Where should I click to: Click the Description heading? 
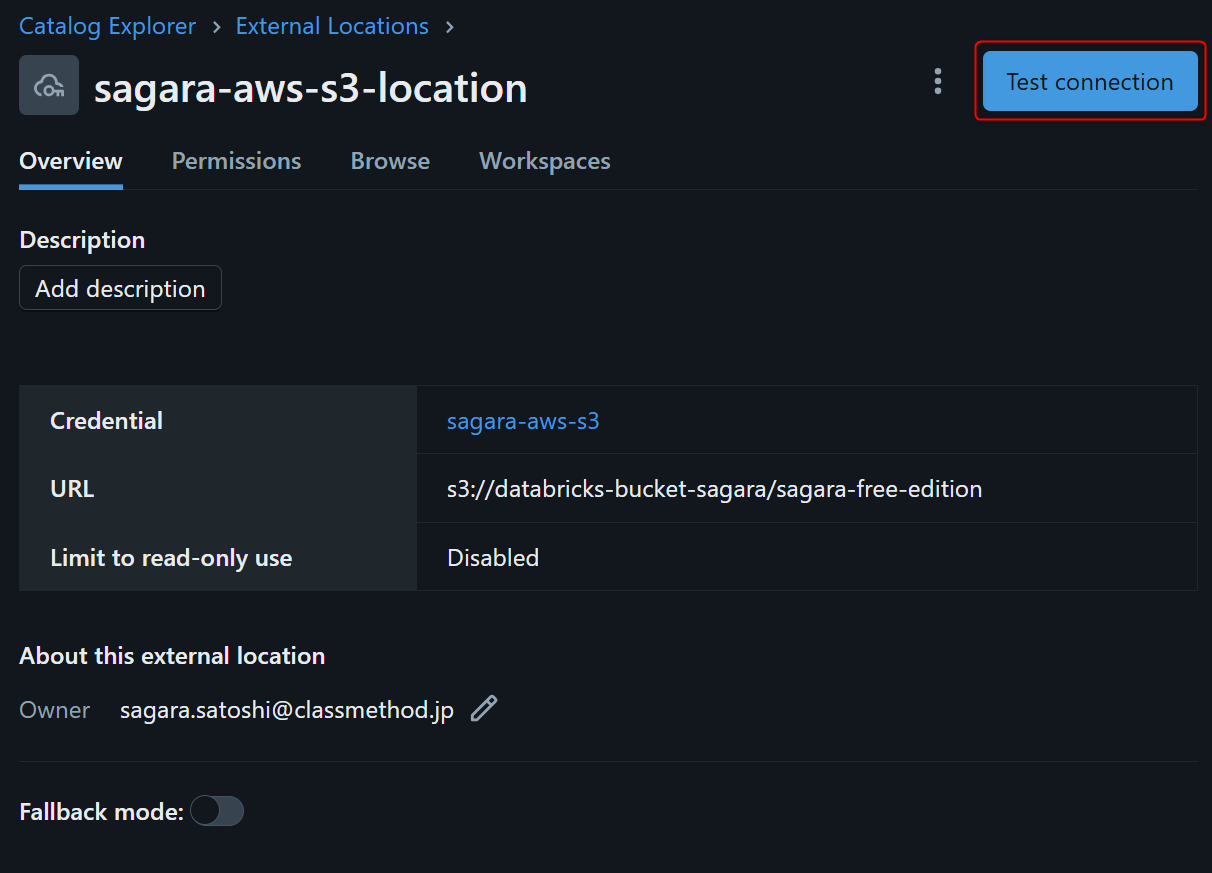(82, 240)
